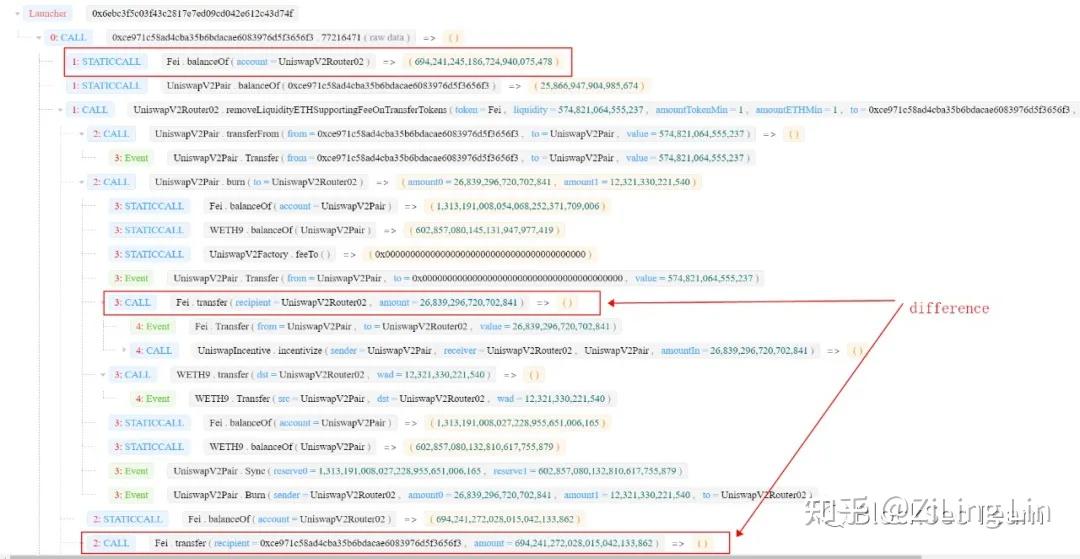The image size is (1080, 559).
Task: Select the burn result amount0 and amount1
Action: click(x=551, y=182)
